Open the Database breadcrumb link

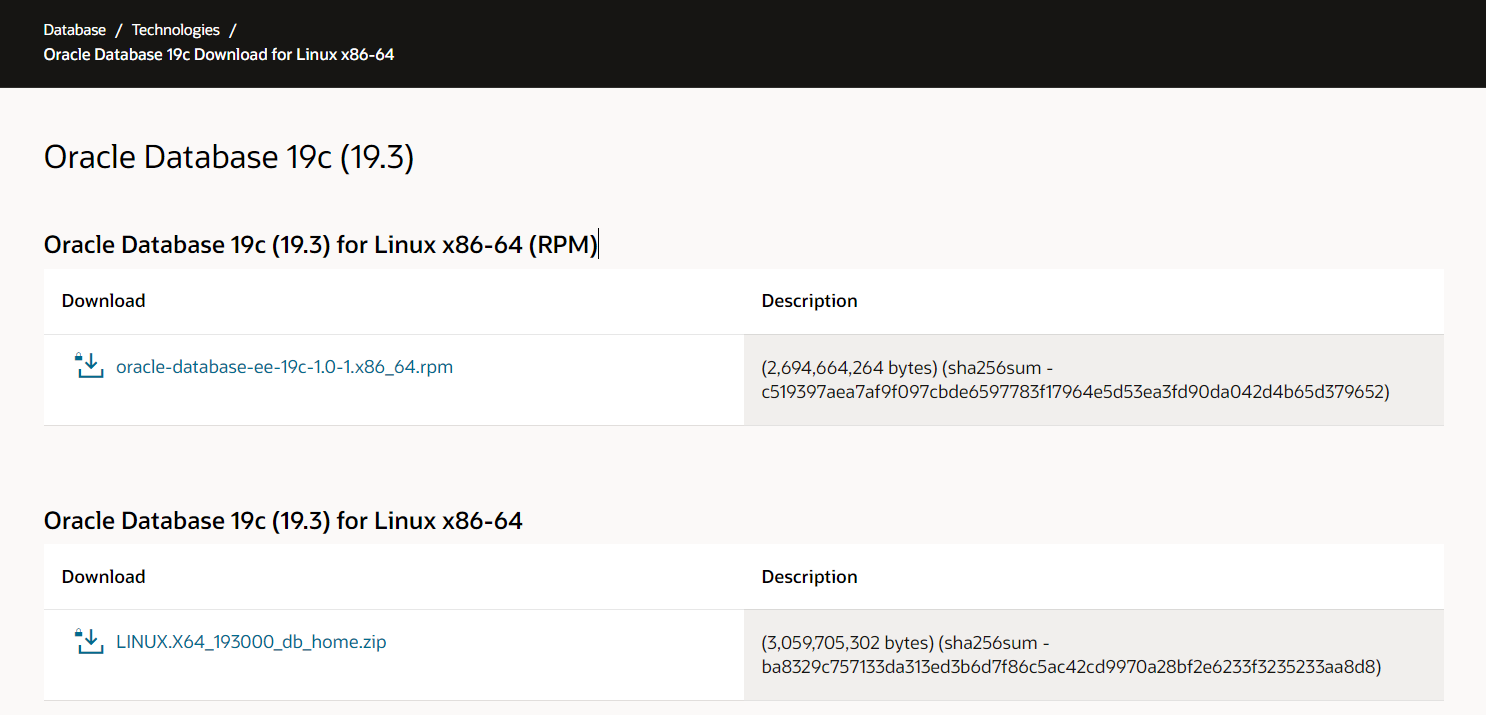pyautogui.click(x=75, y=30)
